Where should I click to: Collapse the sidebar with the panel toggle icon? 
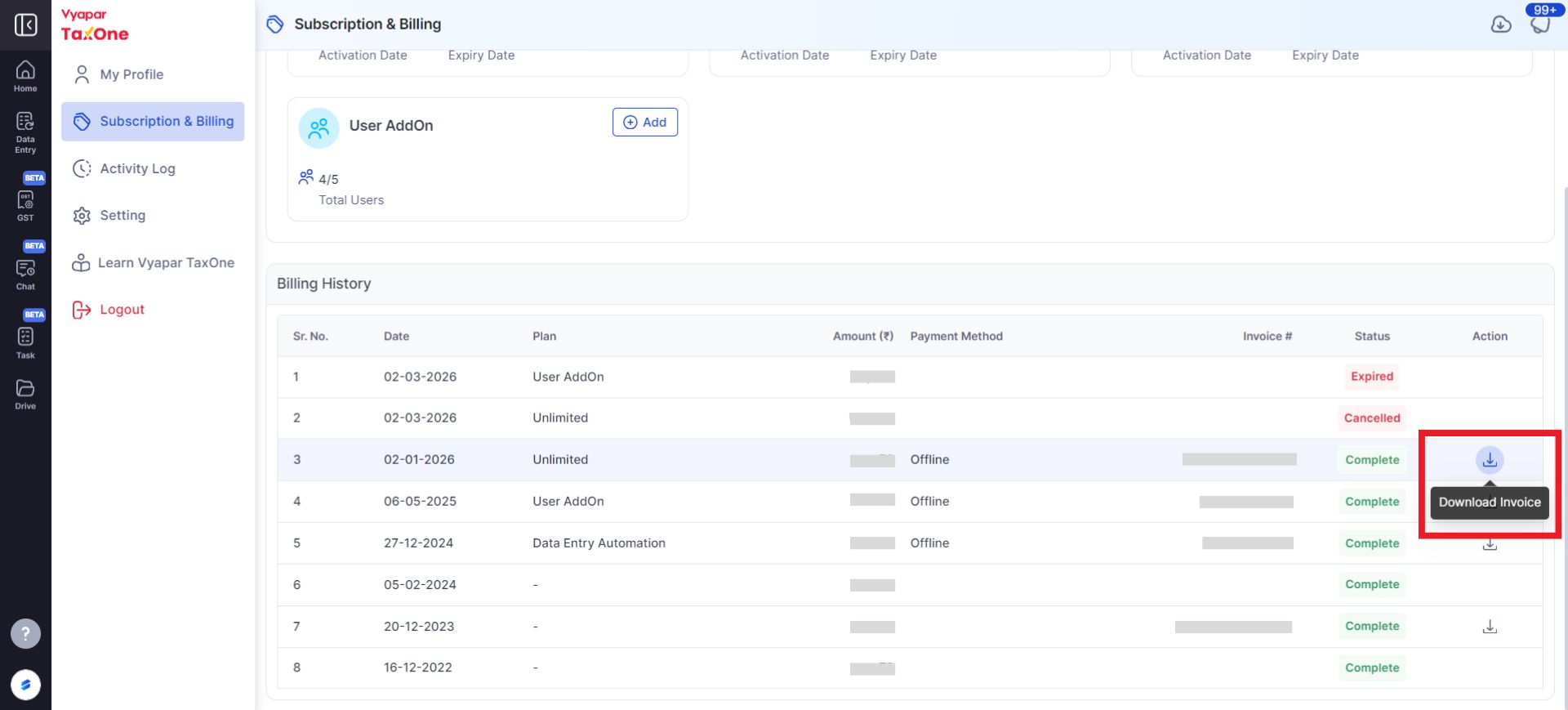(x=25, y=25)
